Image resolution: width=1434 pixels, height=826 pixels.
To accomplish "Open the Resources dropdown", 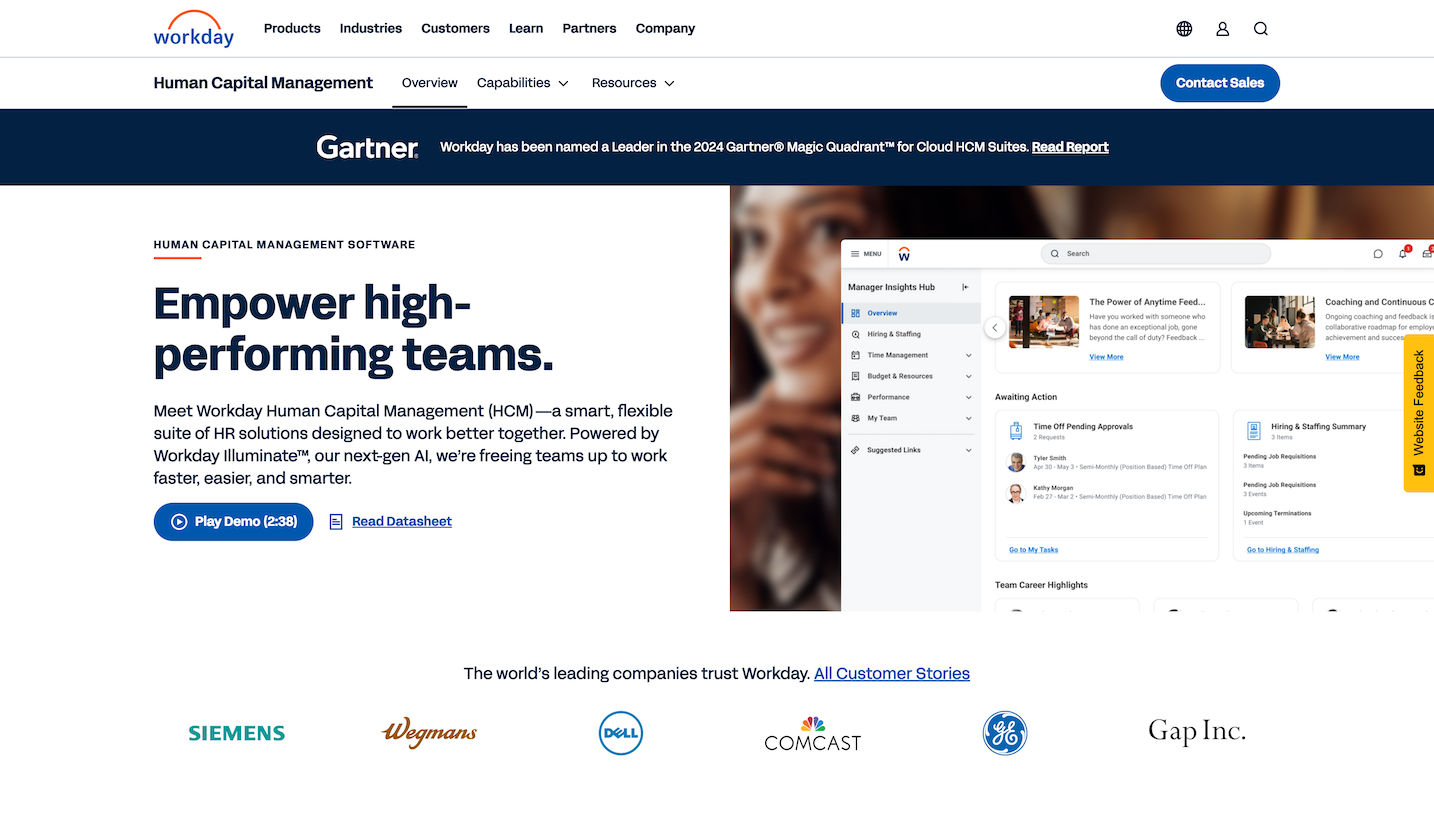I will [633, 83].
